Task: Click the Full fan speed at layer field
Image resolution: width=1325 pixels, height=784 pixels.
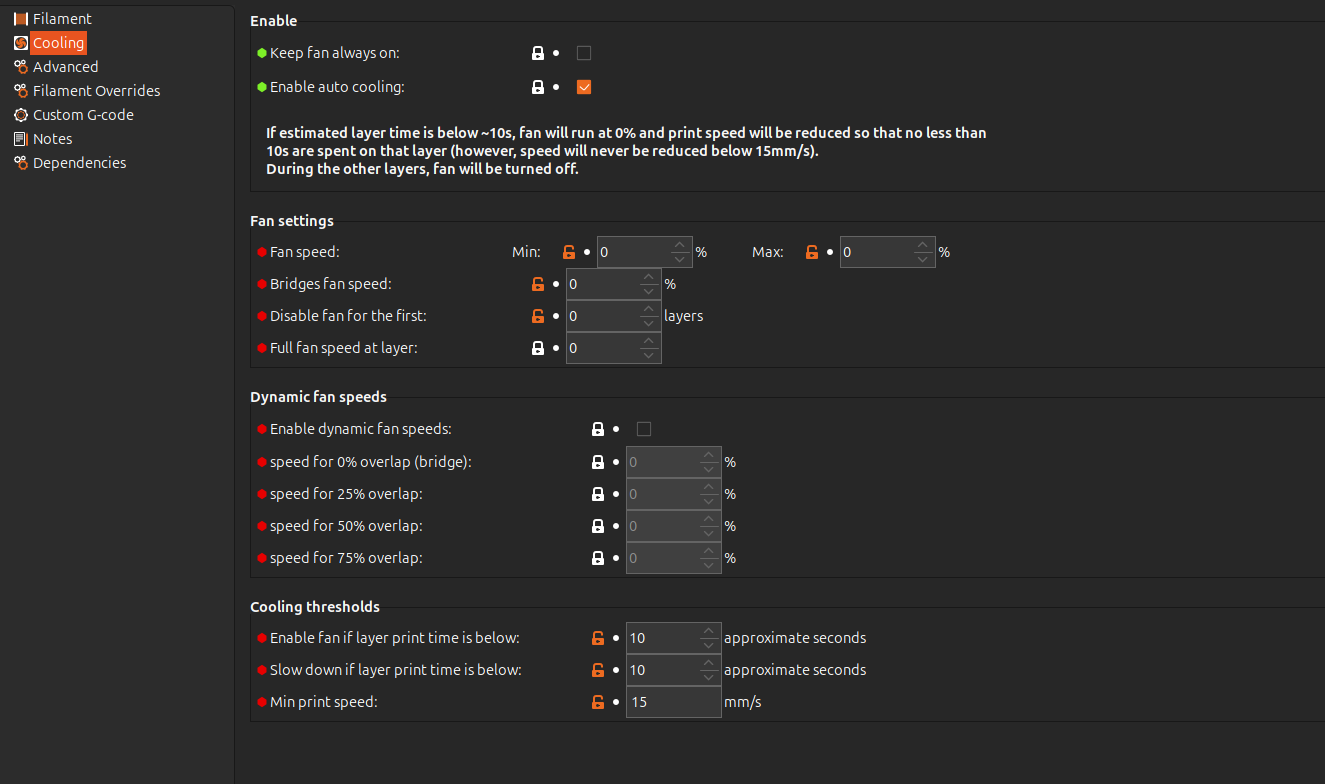Action: tap(602, 348)
